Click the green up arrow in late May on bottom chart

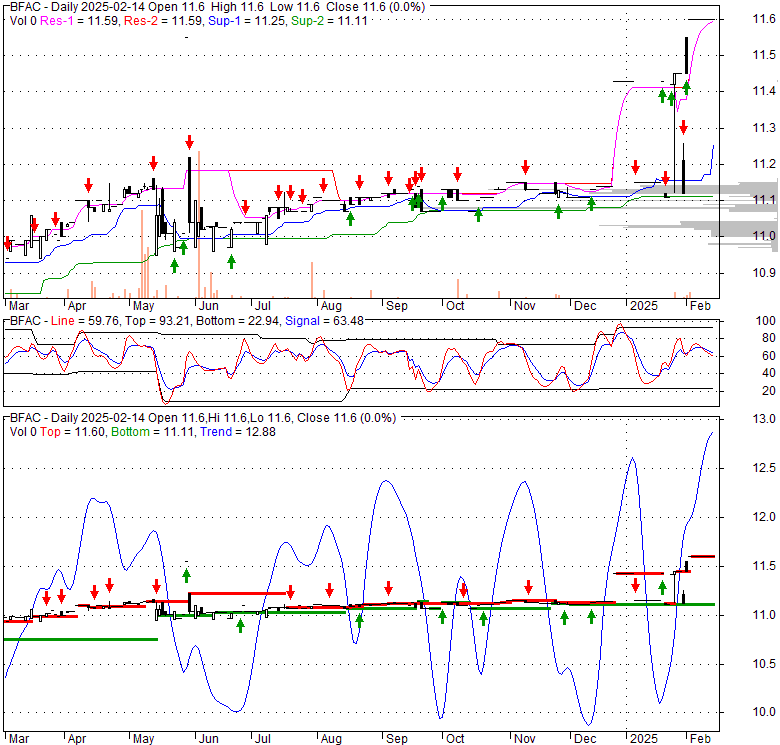coord(186,574)
